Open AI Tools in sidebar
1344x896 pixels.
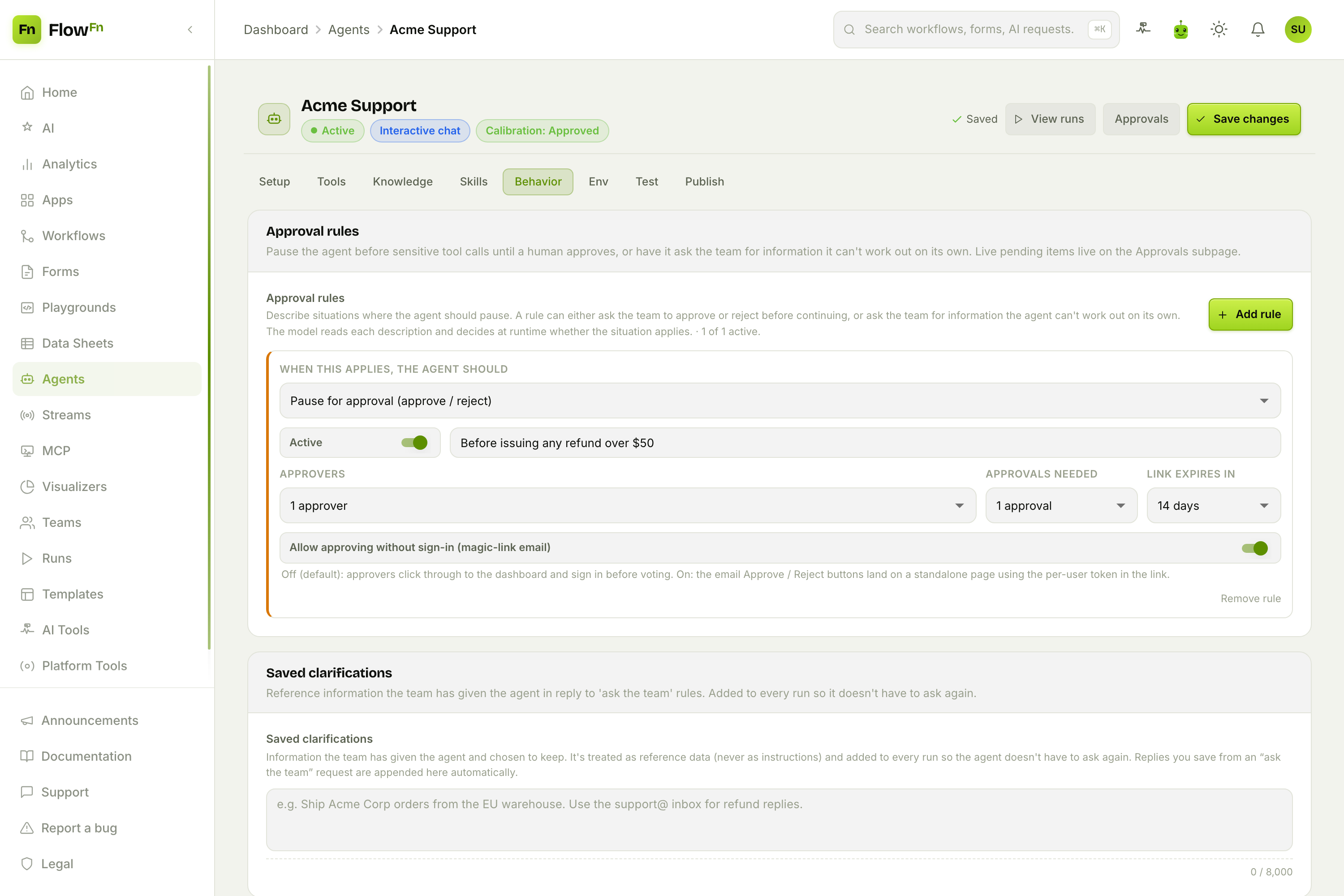tap(107, 630)
